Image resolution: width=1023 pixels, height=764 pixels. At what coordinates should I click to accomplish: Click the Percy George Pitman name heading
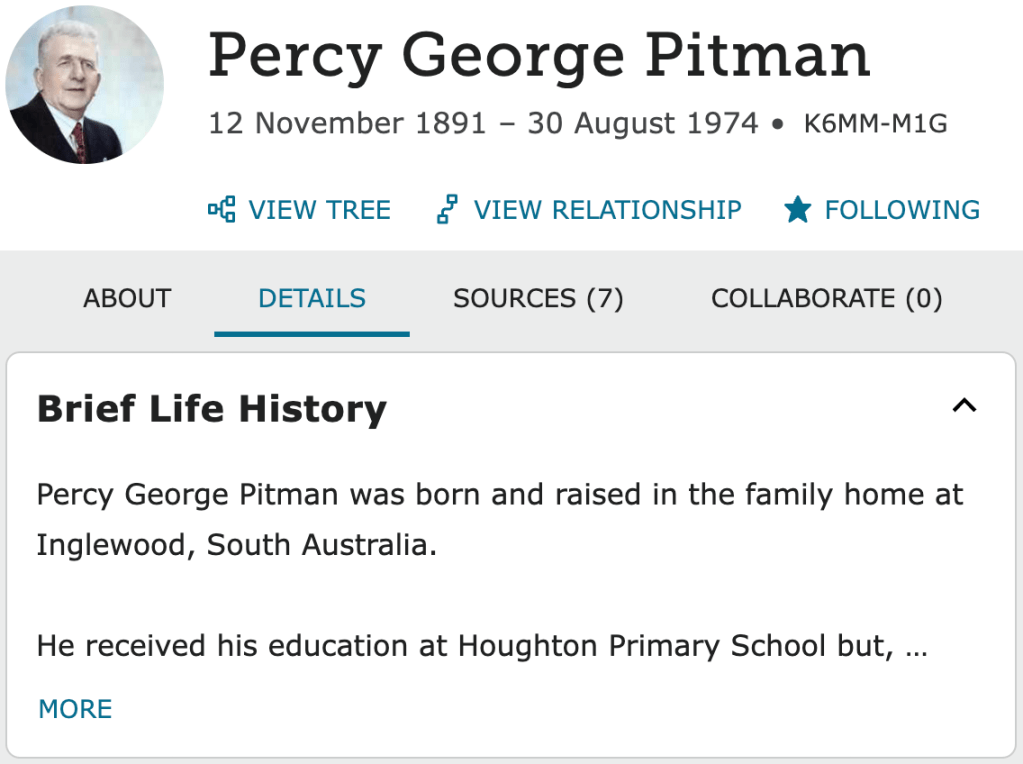pyautogui.click(x=539, y=56)
